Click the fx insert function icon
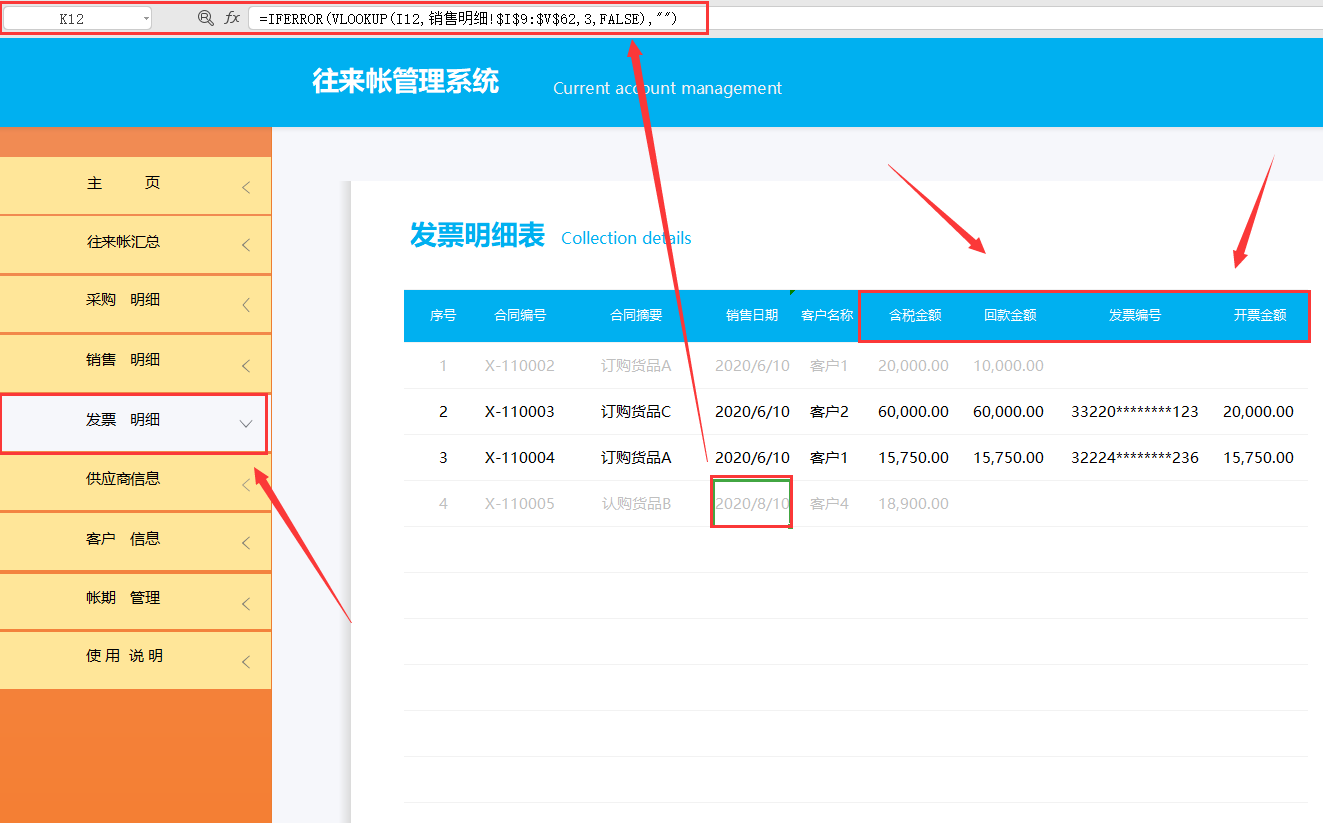This screenshot has width=1323, height=823. click(x=234, y=17)
